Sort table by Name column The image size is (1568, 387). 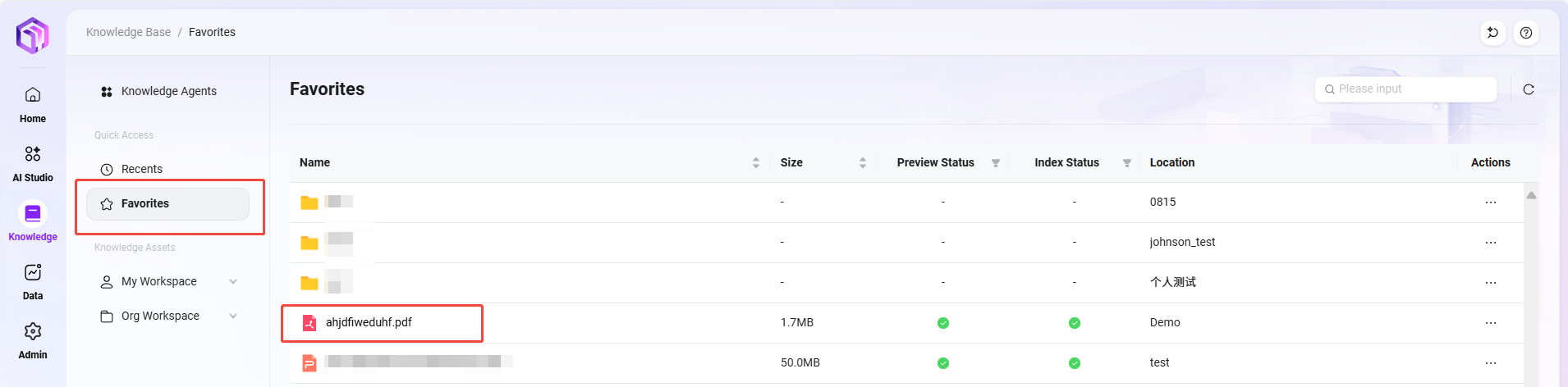755,163
